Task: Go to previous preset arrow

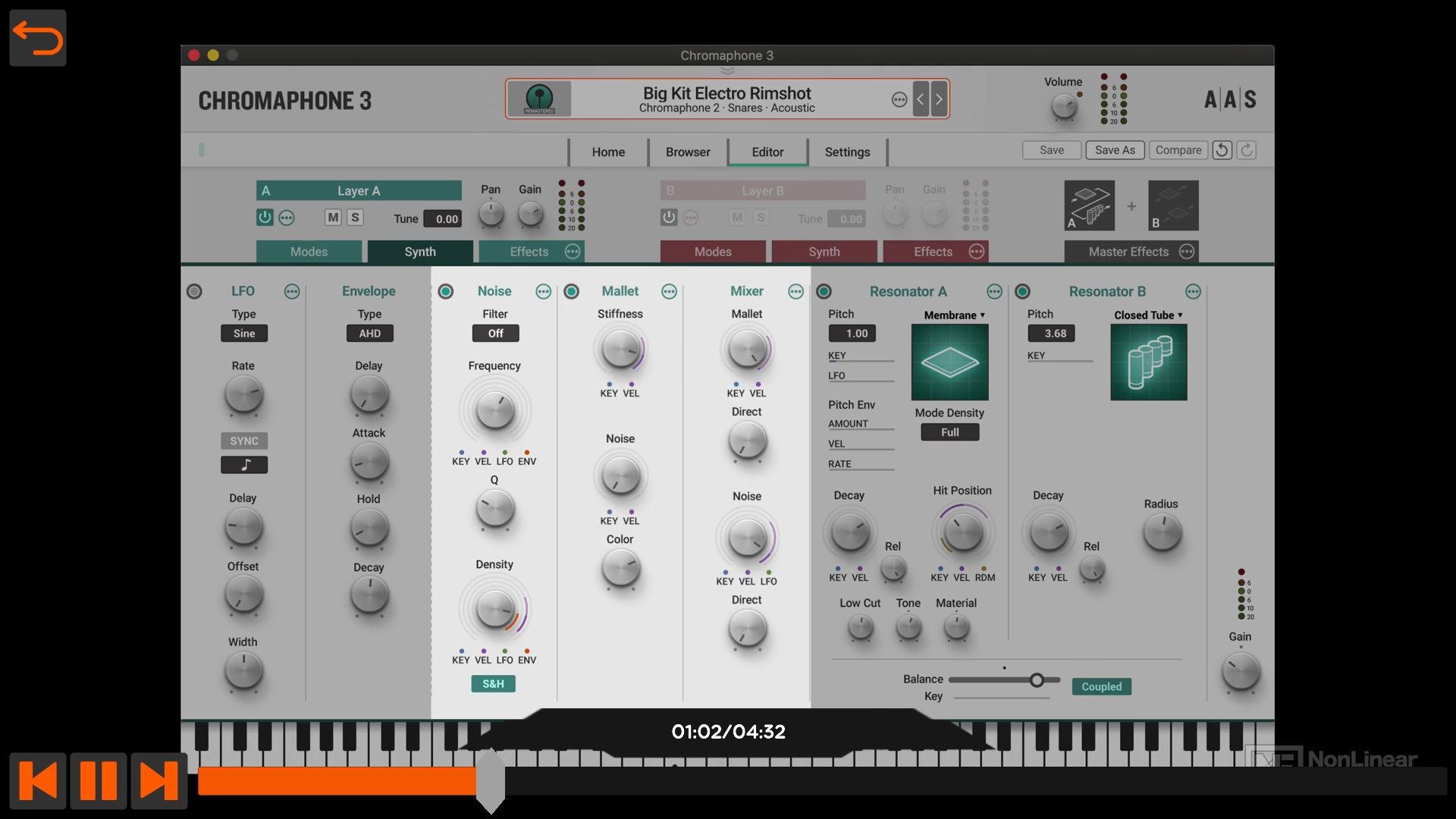Action: (x=921, y=99)
